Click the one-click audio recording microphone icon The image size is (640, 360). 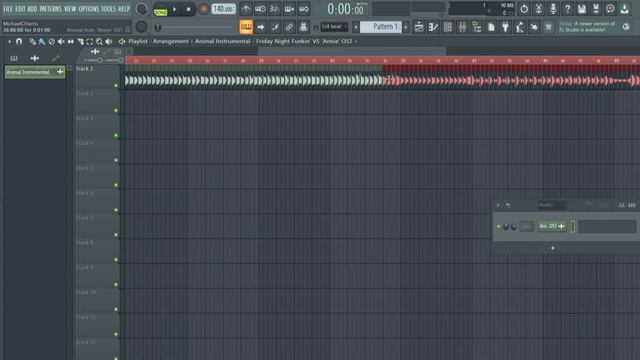(x=553, y=9)
